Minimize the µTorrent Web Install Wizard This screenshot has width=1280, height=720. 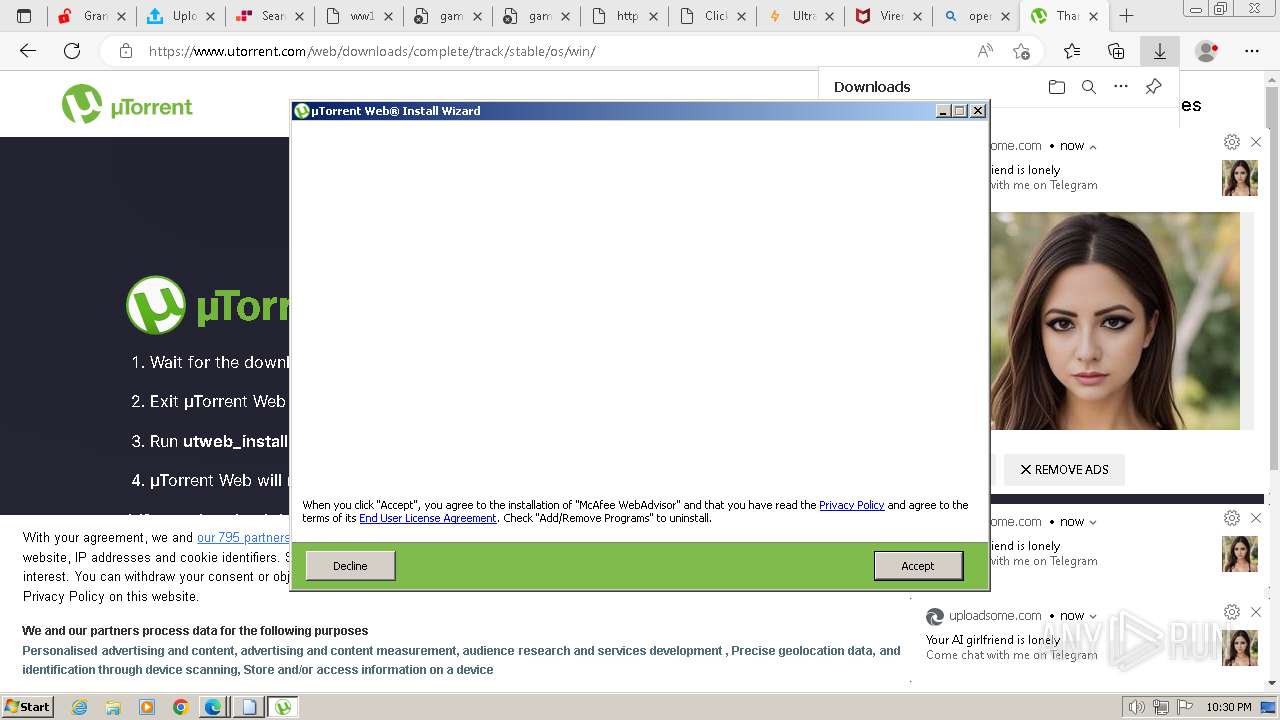[x=943, y=111]
